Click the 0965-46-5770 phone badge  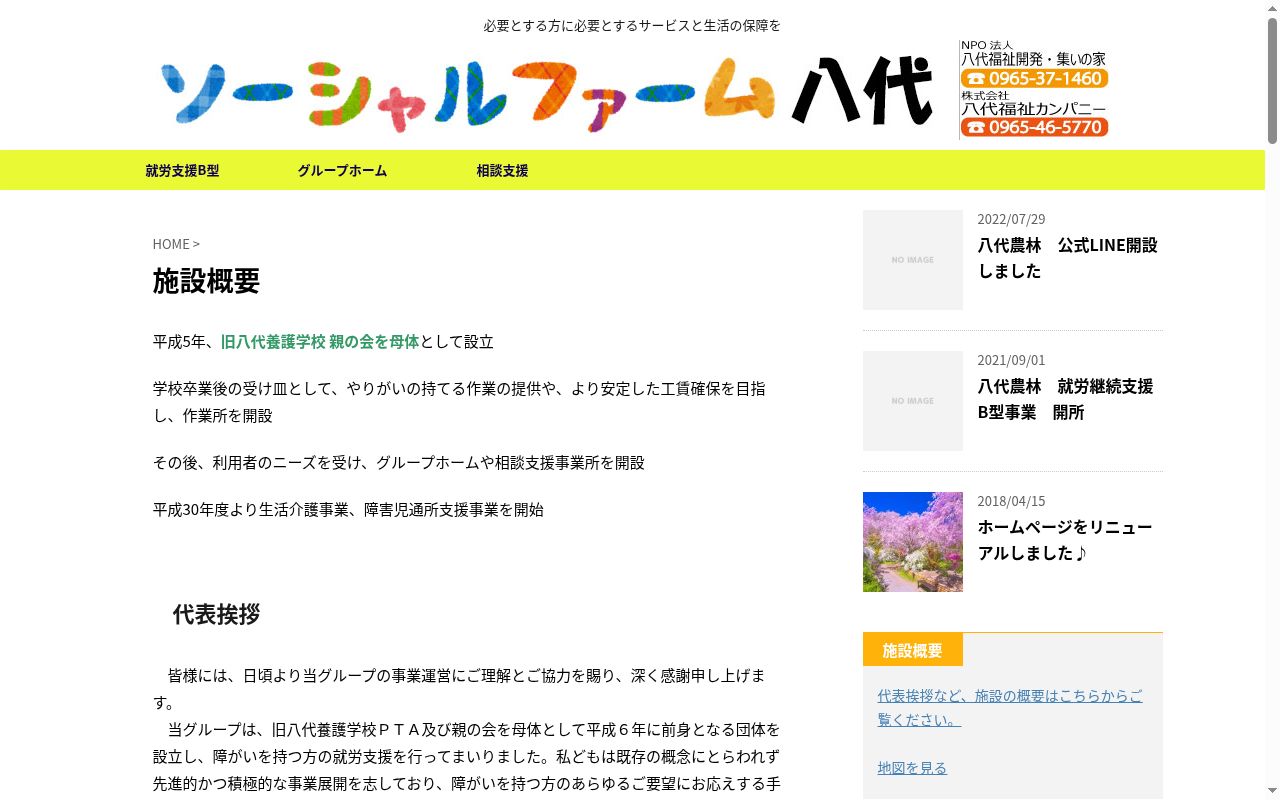(x=1034, y=127)
